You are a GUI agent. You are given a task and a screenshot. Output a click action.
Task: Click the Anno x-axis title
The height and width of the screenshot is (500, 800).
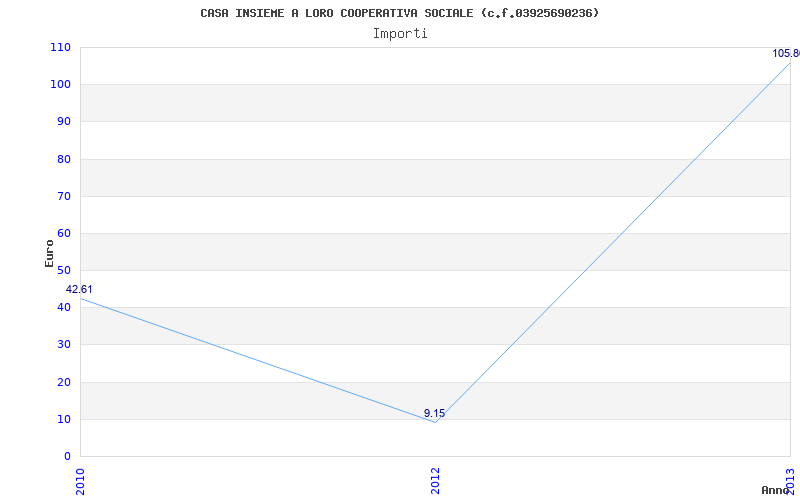click(x=775, y=490)
